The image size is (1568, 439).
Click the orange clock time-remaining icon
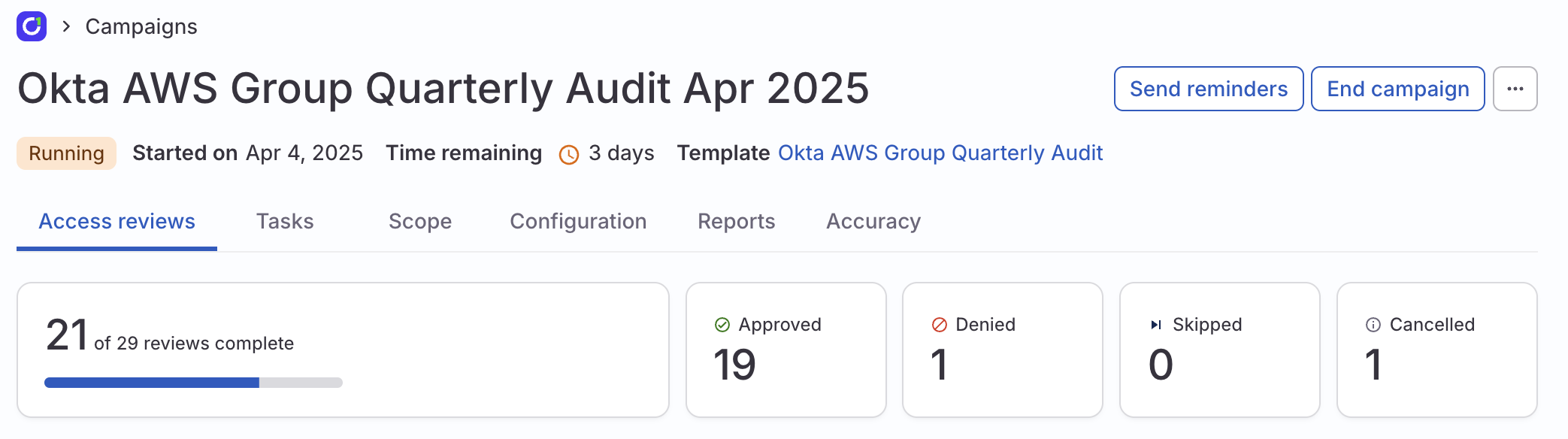click(569, 155)
